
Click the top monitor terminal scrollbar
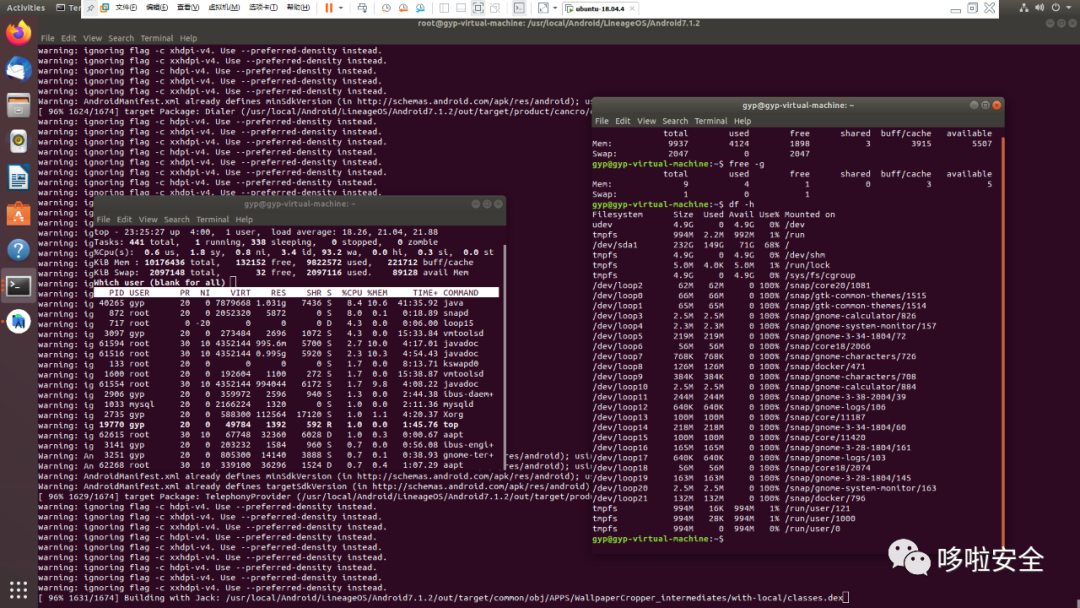tap(505, 358)
